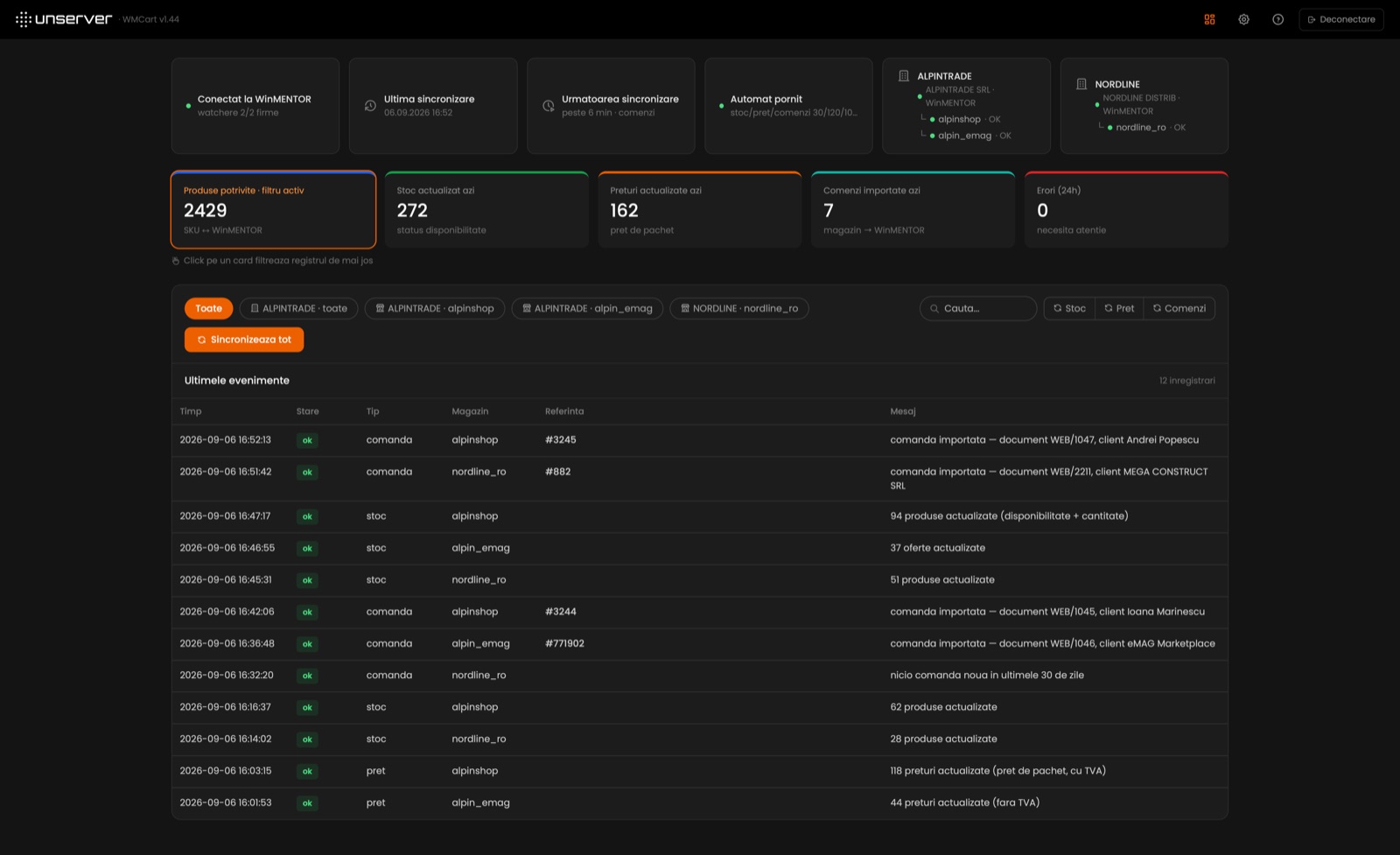The width and height of the screenshot is (1400, 855).
Task: Click the unserver logo
Action: (64, 19)
